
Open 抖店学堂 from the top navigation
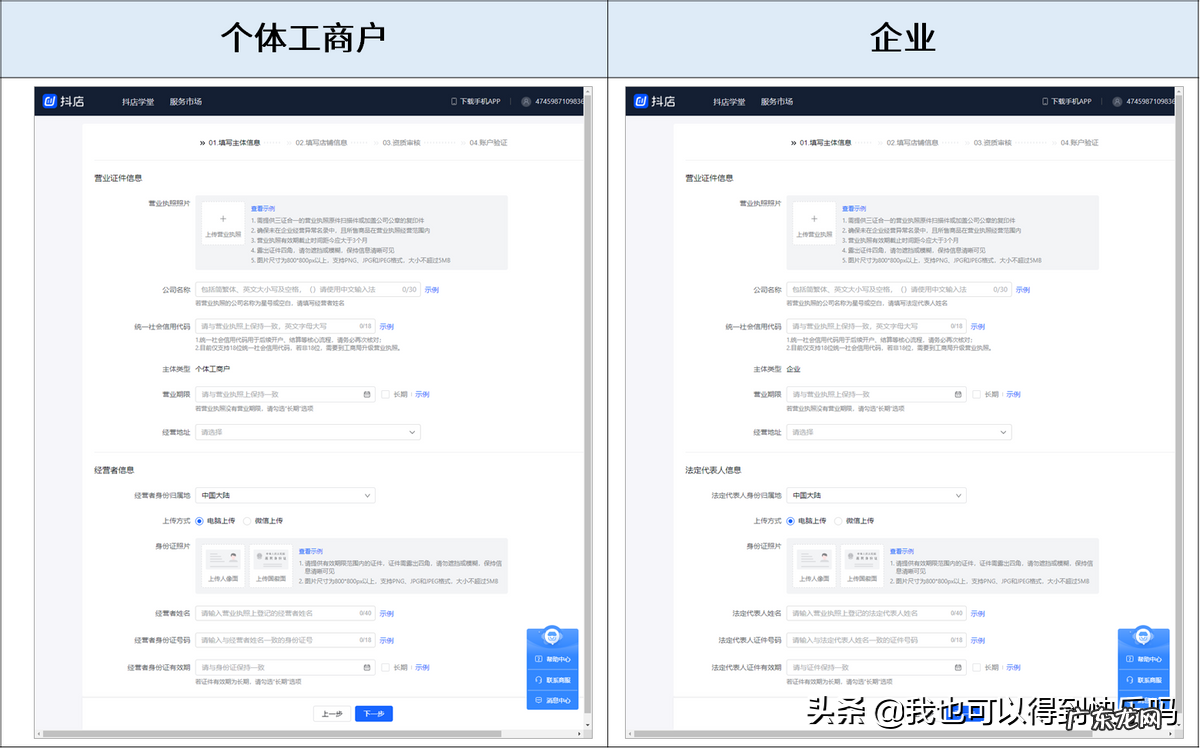coord(137,101)
